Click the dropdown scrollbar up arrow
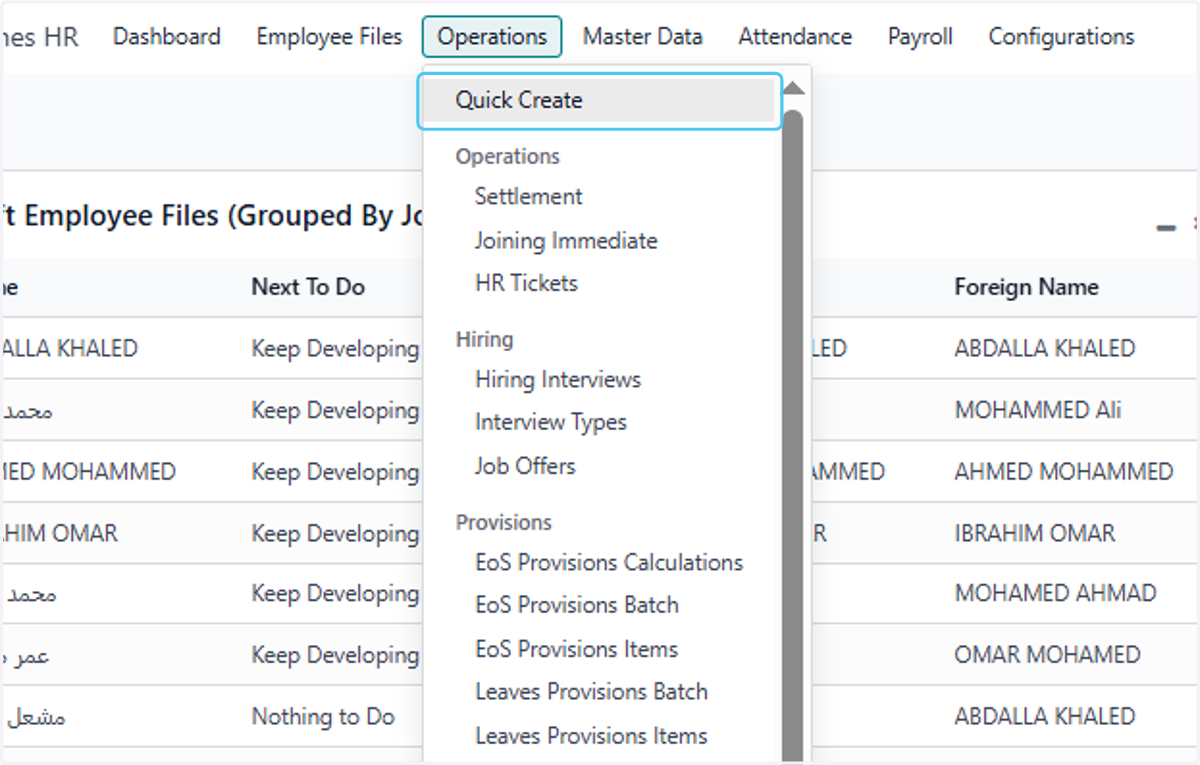 click(793, 88)
